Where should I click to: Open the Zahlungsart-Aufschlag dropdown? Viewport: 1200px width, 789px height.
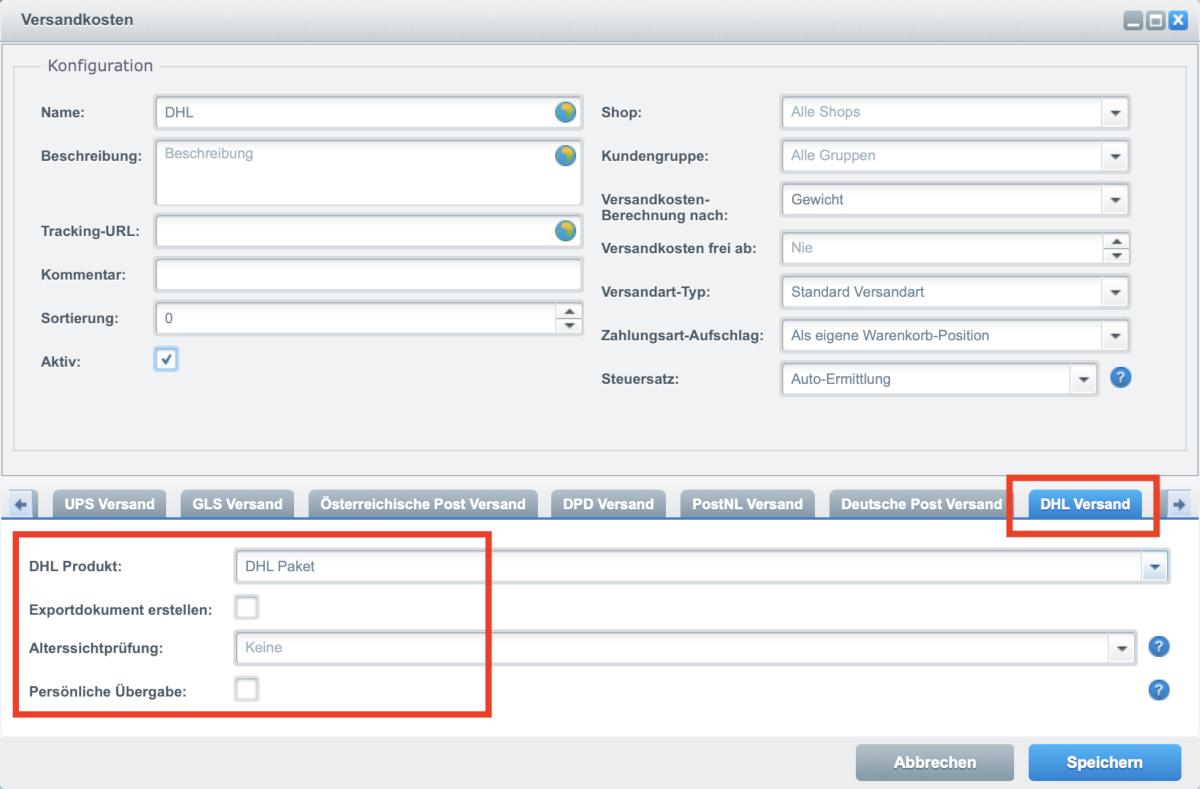[x=1115, y=335]
